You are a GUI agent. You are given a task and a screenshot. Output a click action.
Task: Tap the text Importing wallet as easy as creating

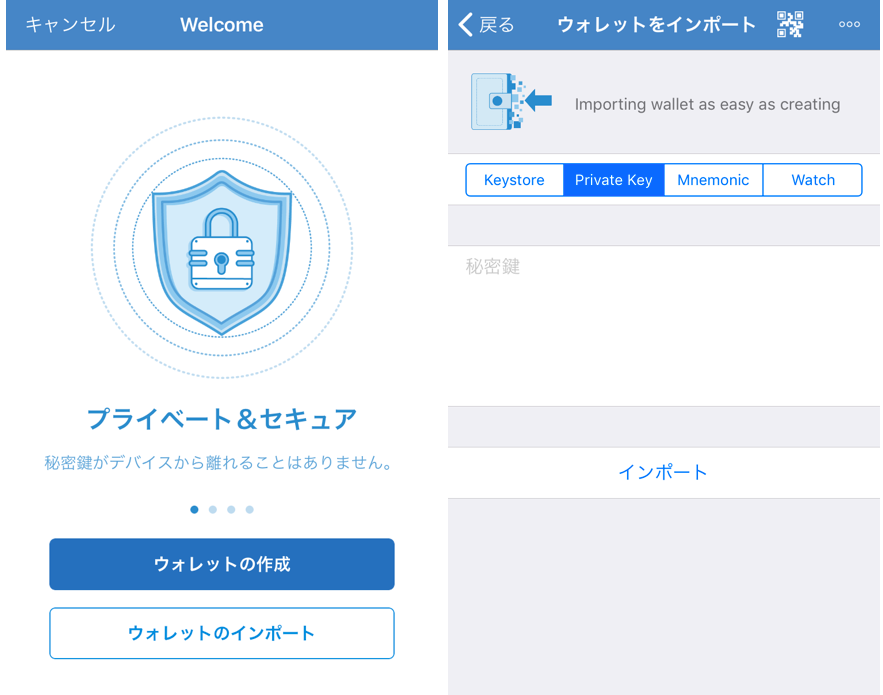click(707, 105)
